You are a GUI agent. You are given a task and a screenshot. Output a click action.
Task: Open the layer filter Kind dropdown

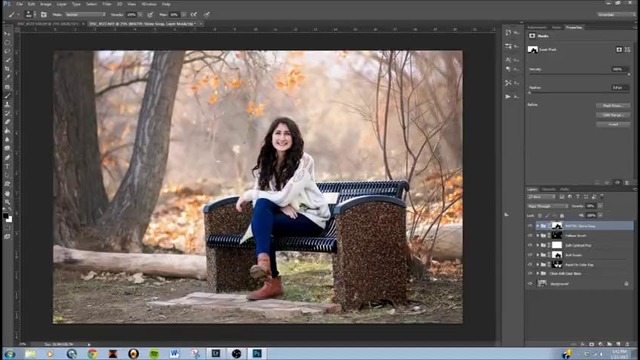(x=542, y=197)
